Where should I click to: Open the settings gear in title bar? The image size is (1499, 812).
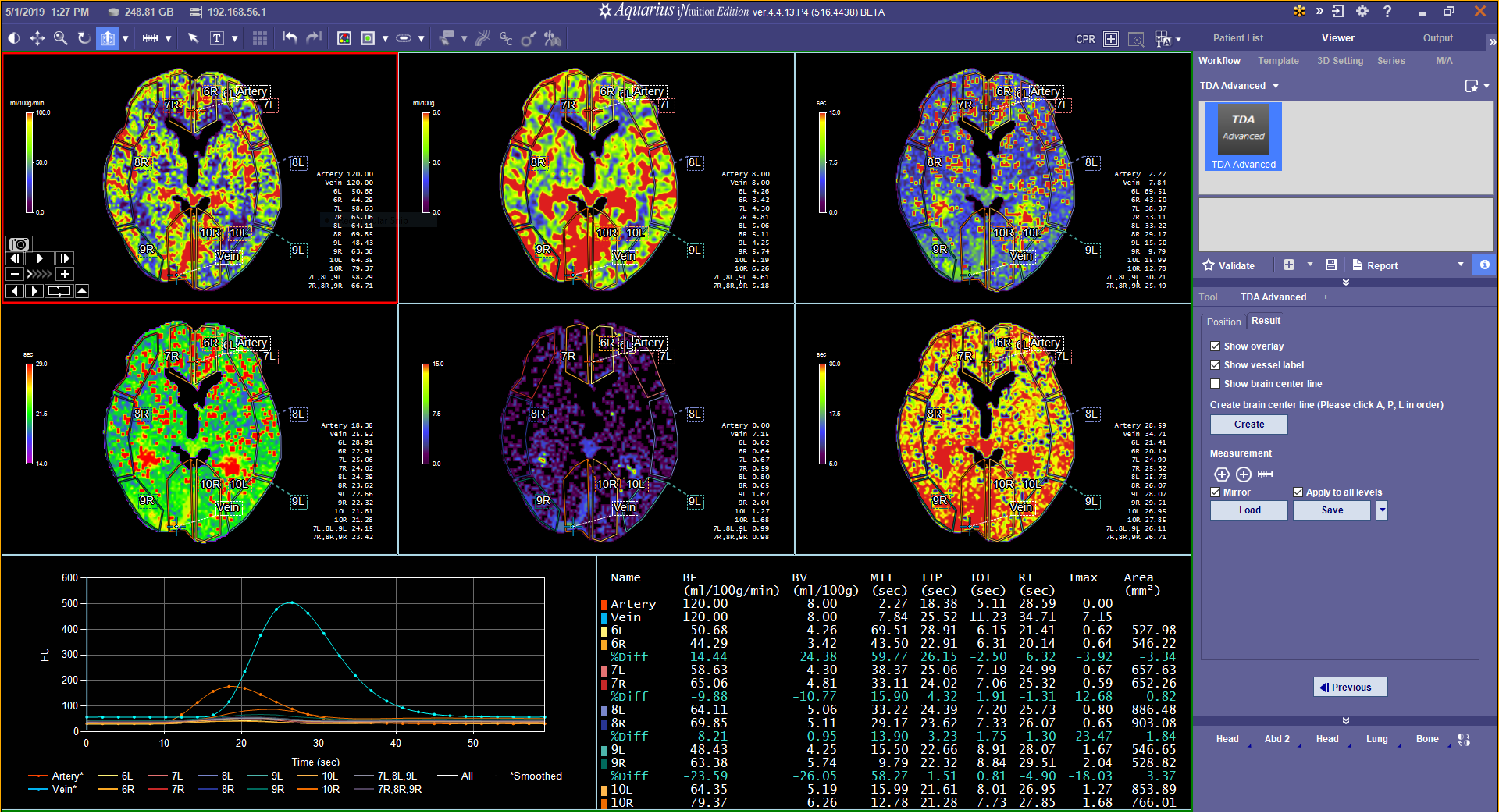pyautogui.click(x=1362, y=11)
